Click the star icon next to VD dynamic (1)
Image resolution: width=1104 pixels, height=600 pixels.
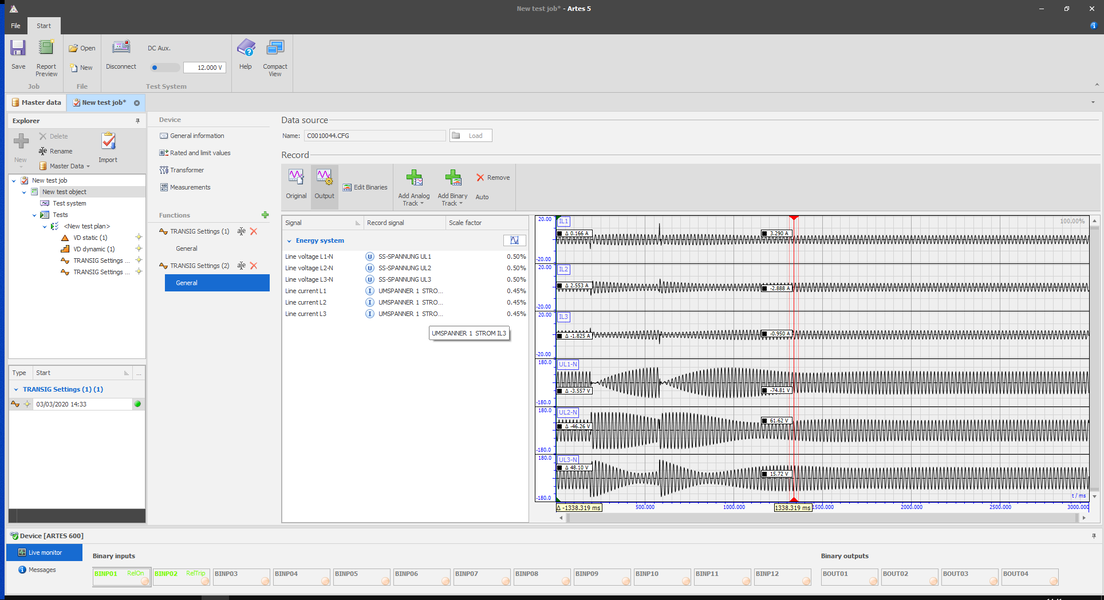point(139,249)
